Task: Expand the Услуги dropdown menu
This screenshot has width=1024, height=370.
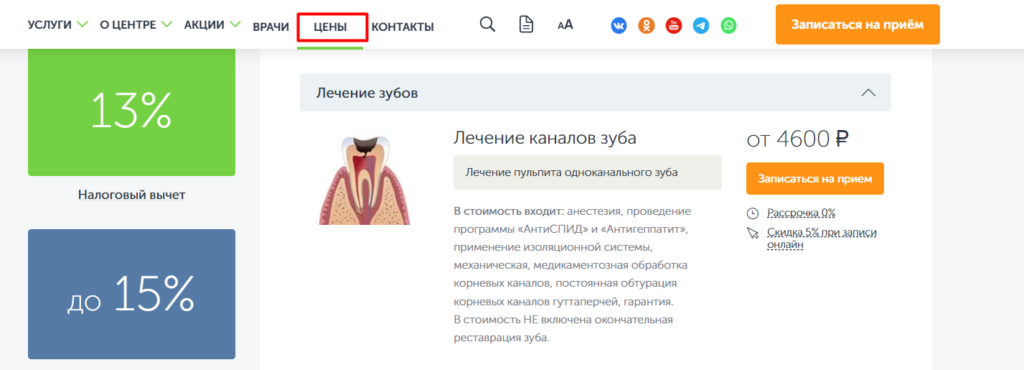Action: pos(57,25)
